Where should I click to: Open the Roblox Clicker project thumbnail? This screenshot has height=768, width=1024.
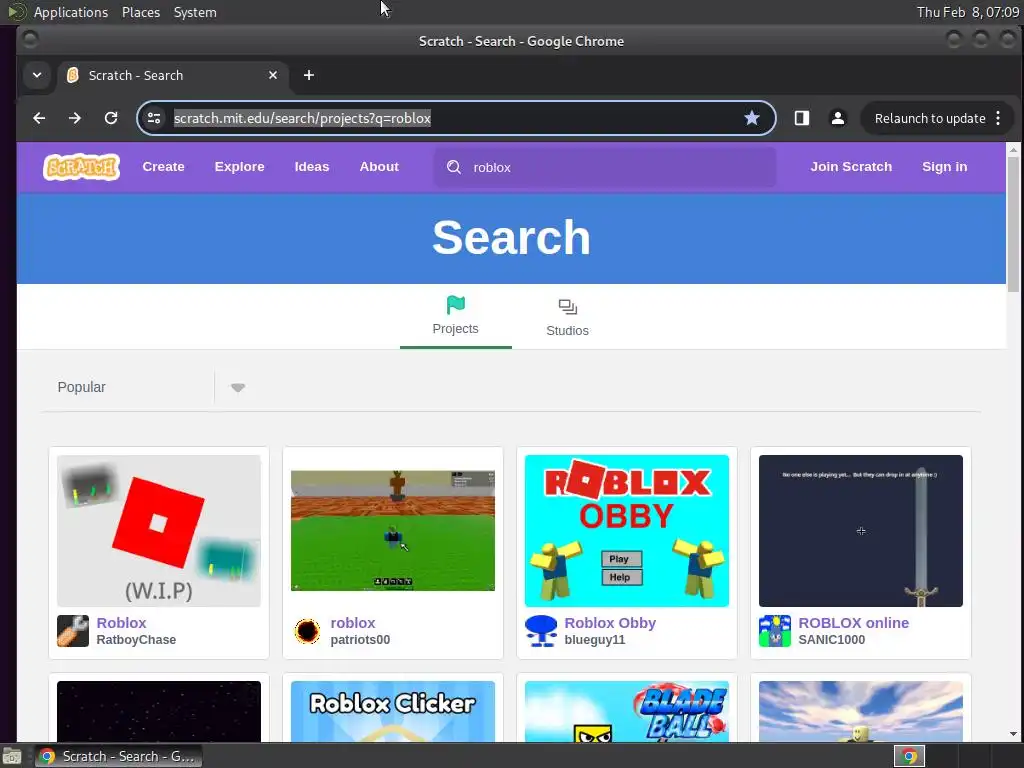coord(392,711)
